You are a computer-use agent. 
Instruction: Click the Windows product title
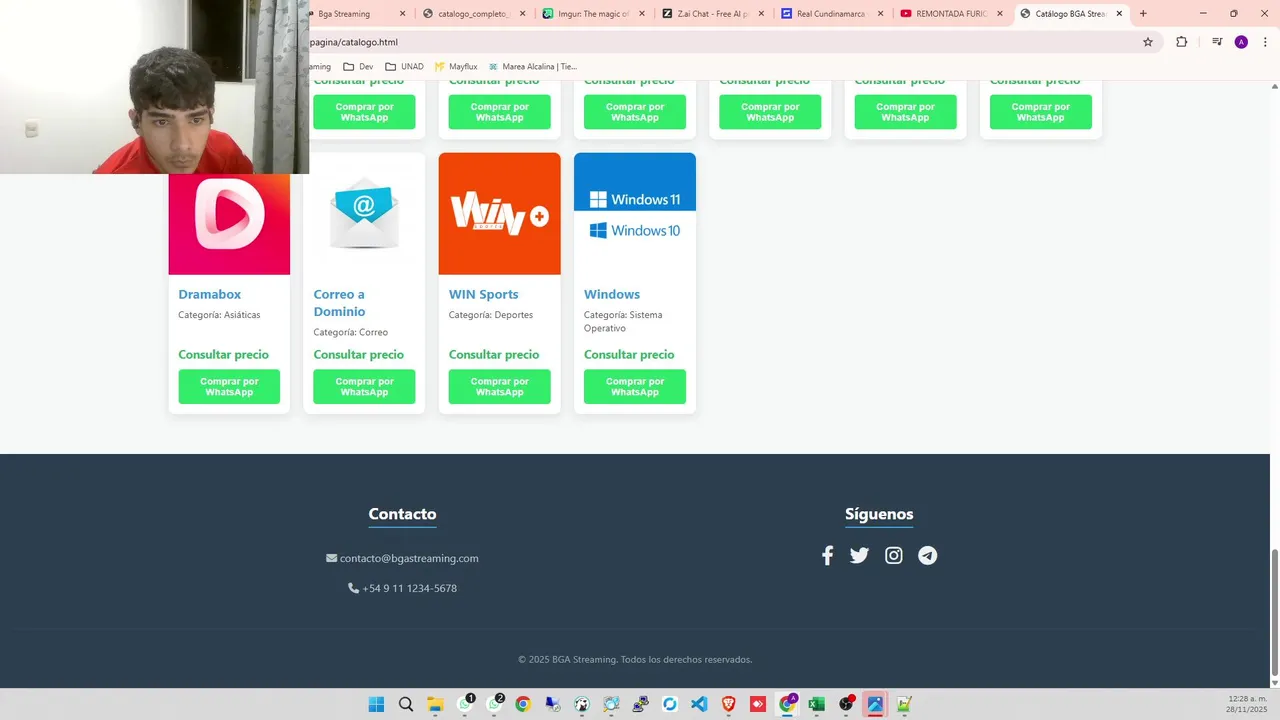click(x=612, y=294)
